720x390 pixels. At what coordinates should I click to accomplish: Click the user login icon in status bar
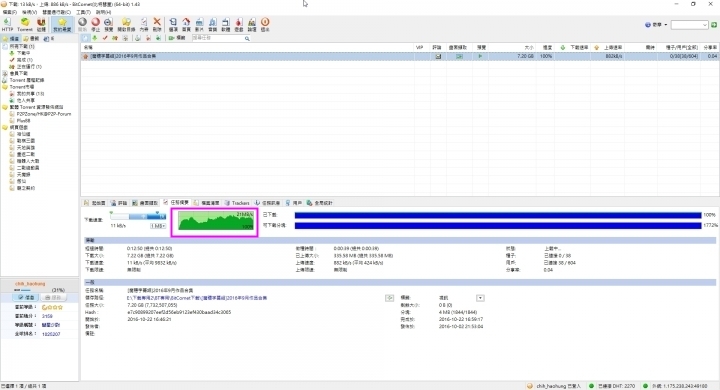(530, 386)
